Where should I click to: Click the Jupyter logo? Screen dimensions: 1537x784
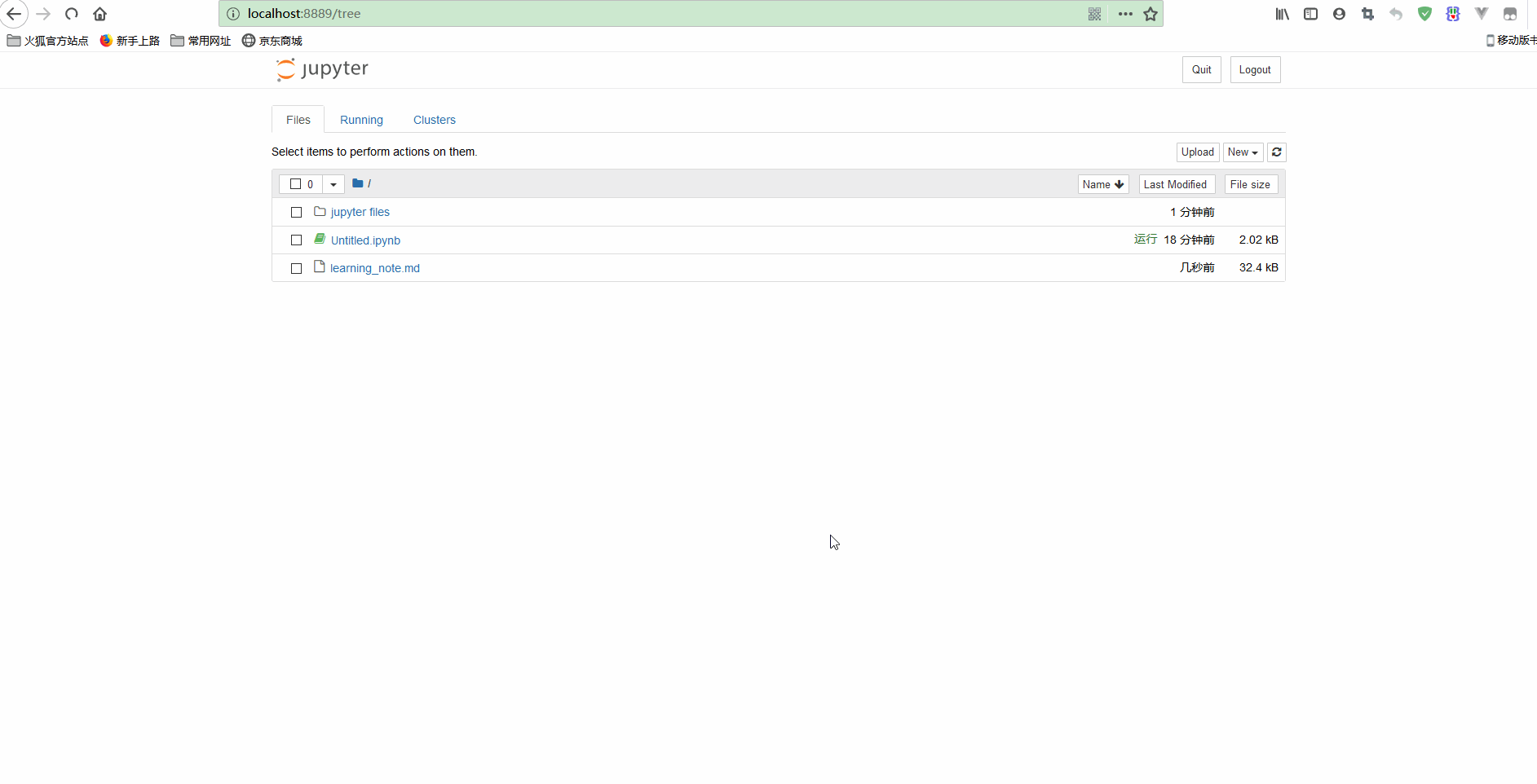coord(322,69)
